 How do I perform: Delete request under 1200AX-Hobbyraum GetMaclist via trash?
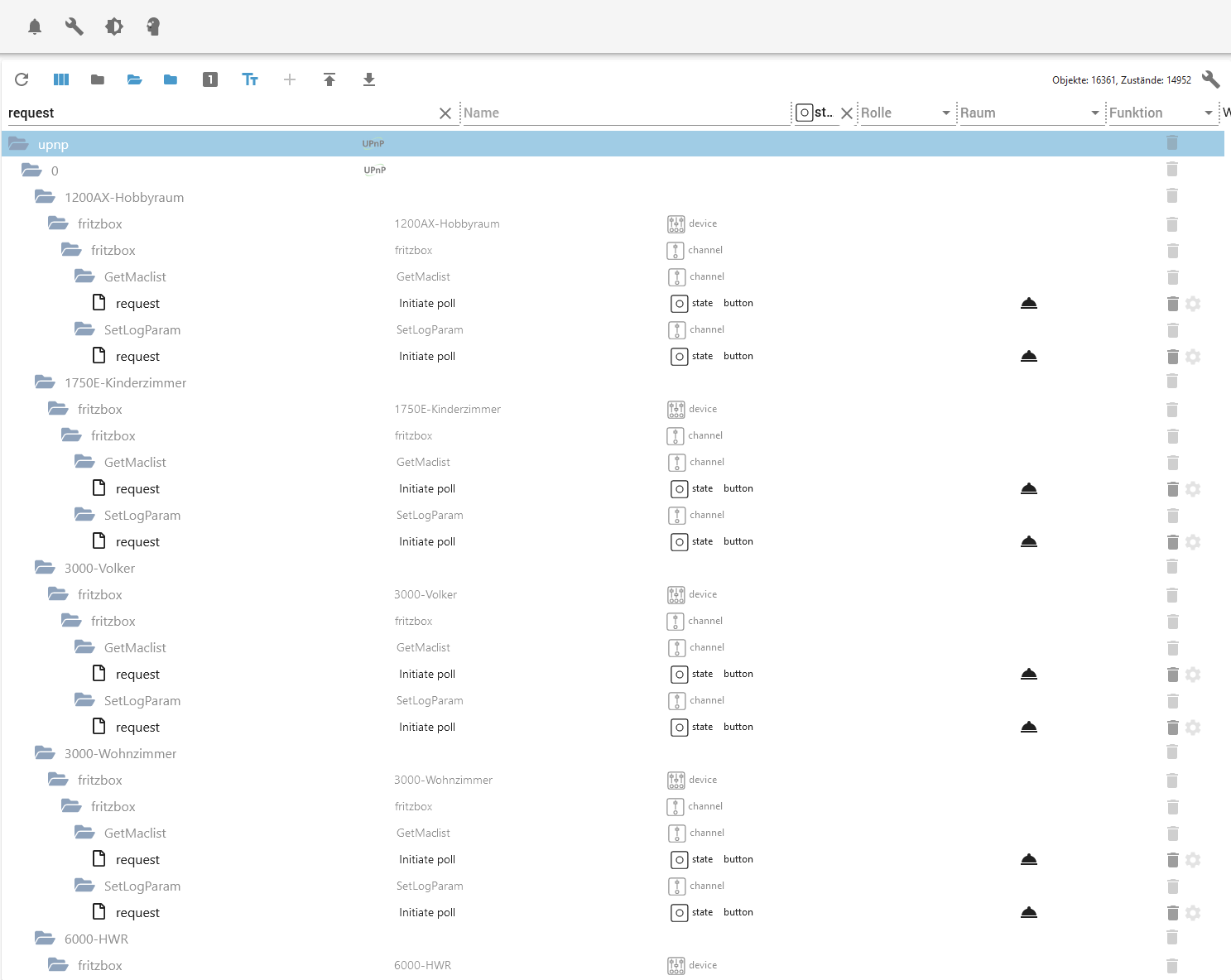1173,304
